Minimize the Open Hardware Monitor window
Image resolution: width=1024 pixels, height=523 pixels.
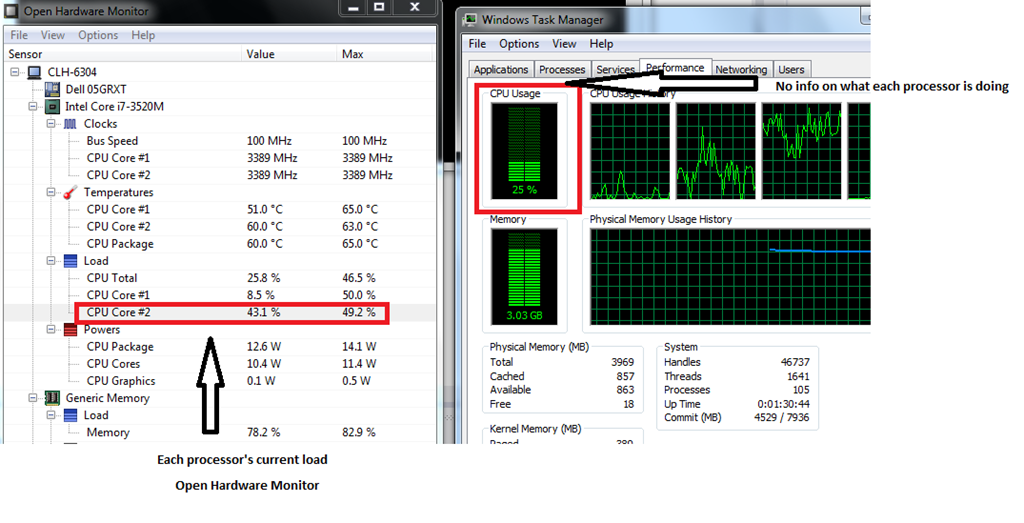click(353, 7)
